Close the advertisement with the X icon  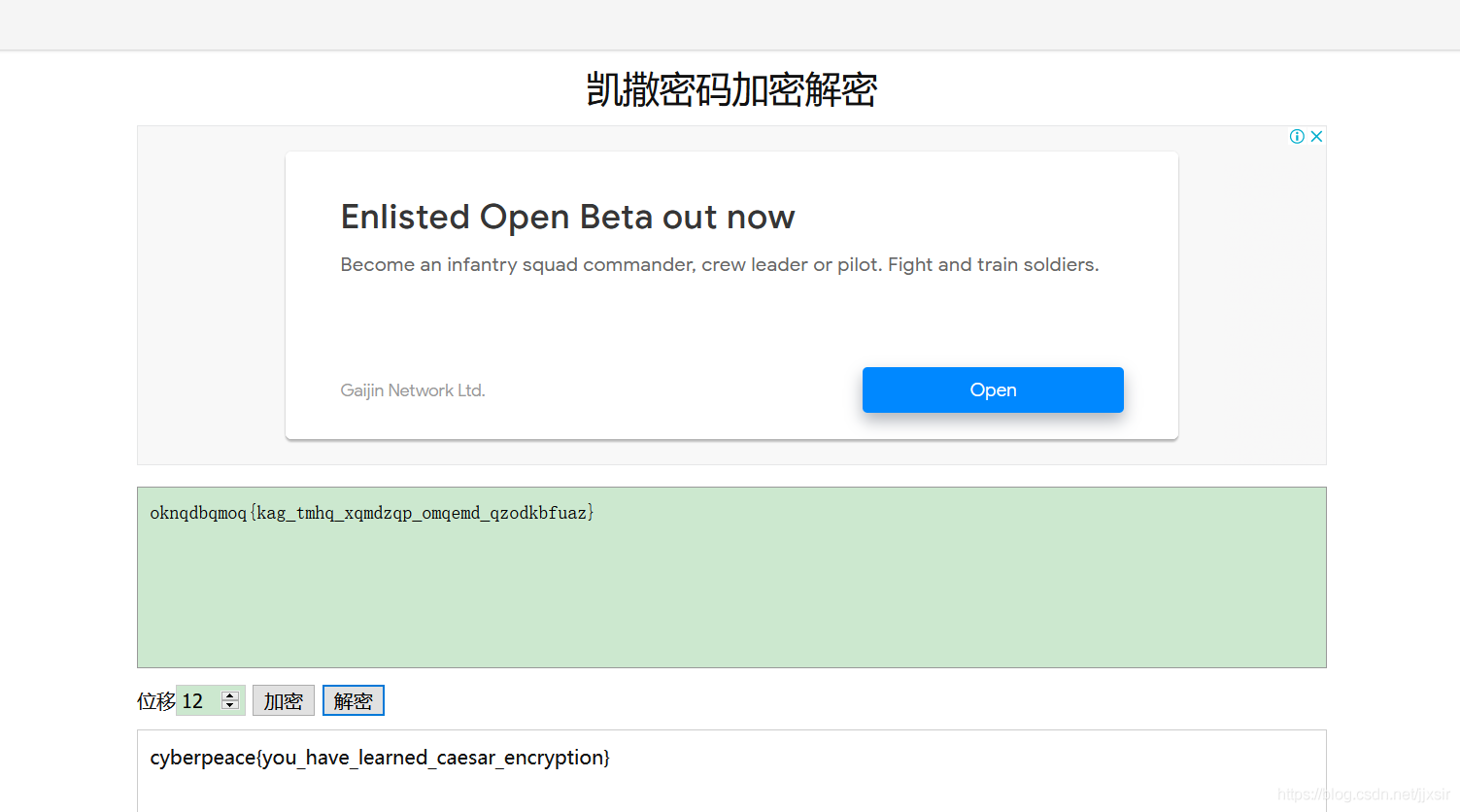pyautogui.click(x=1316, y=136)
